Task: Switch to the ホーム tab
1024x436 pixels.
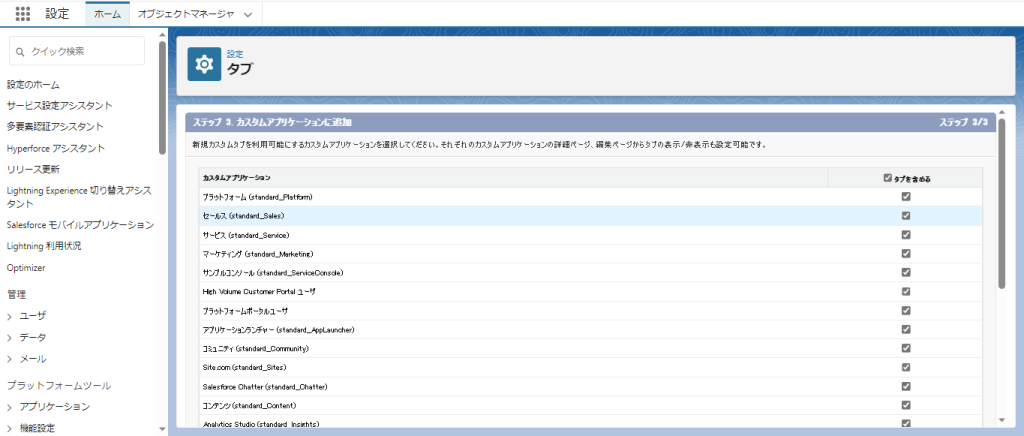Action: [107, 14]
